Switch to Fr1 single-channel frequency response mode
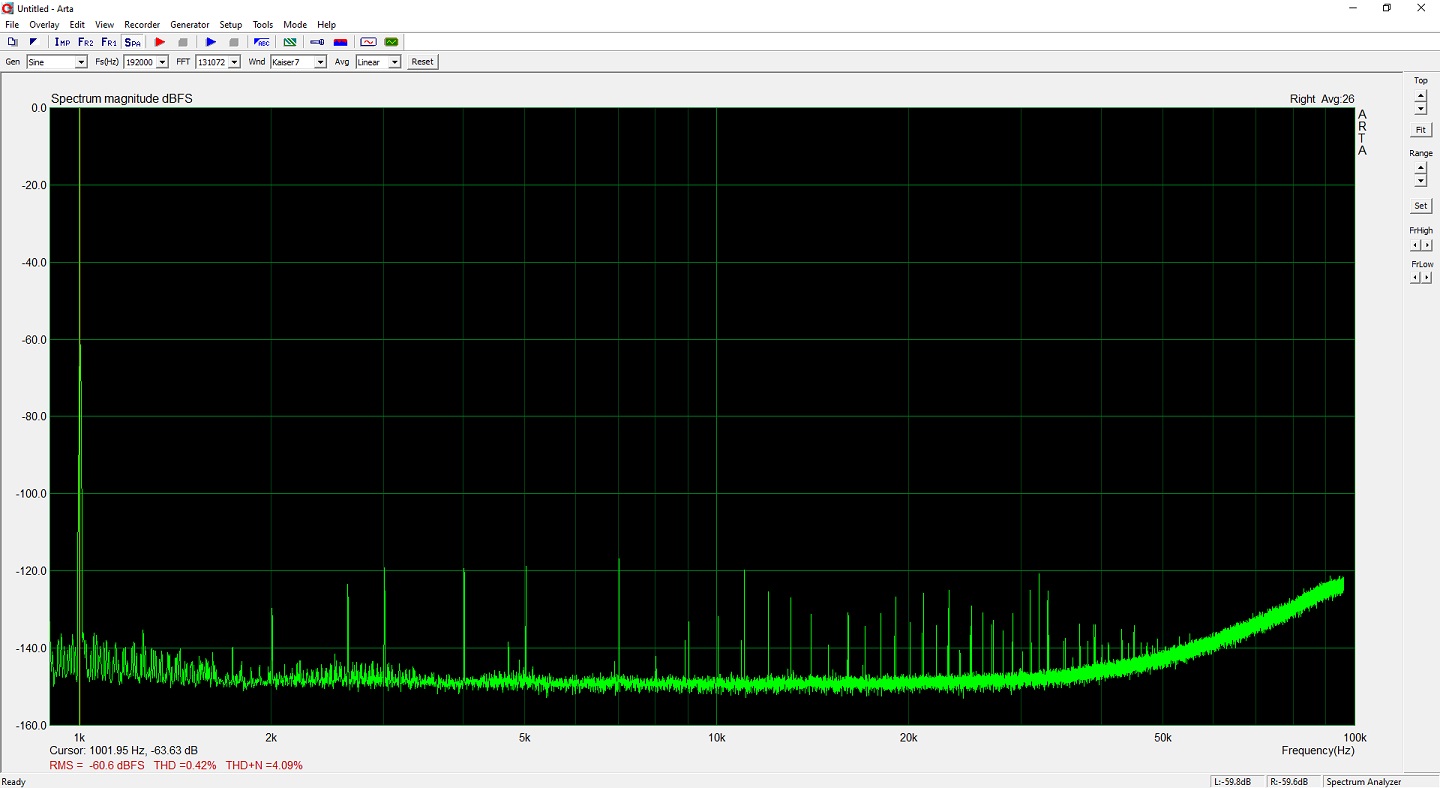 (109, 42)
